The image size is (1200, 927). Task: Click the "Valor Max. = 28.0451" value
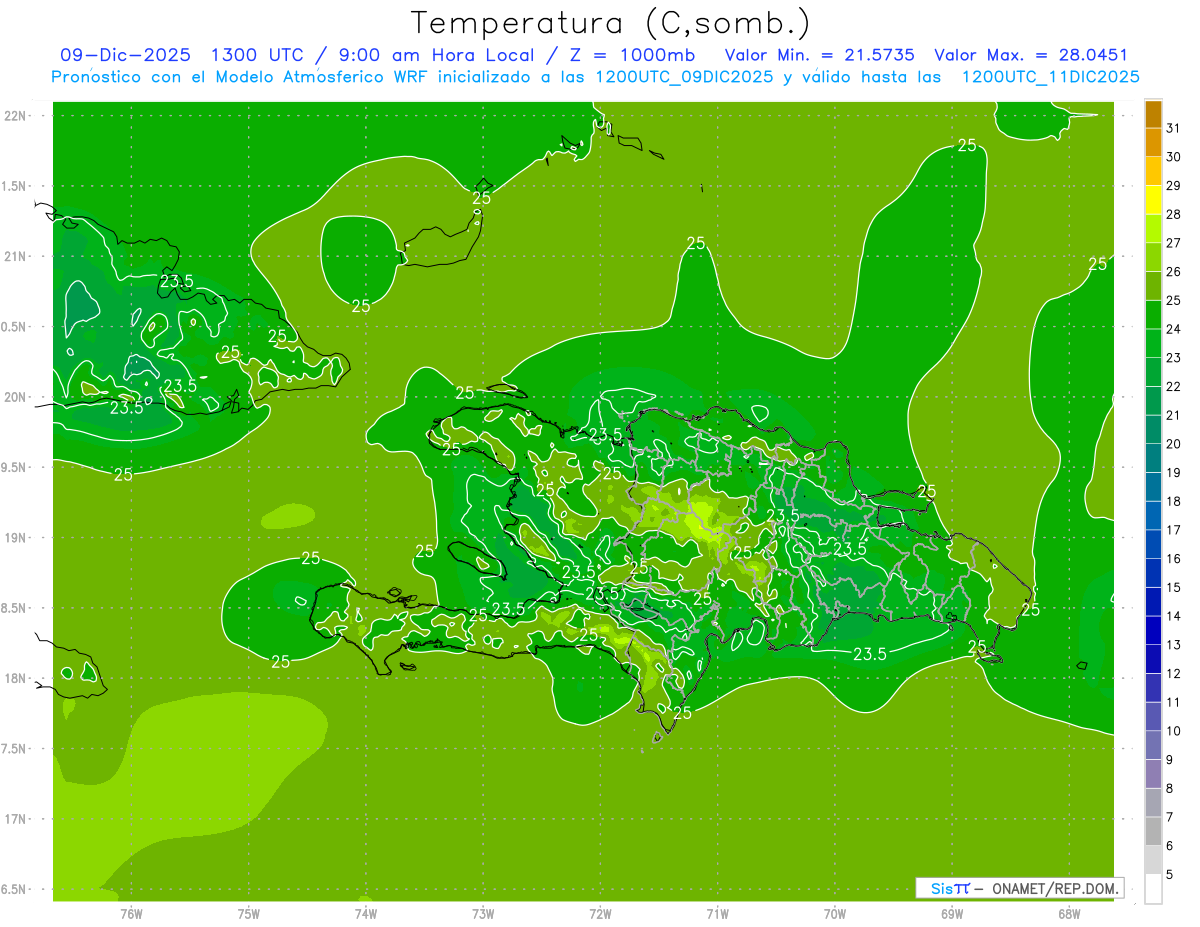[x=1031, y=55]
